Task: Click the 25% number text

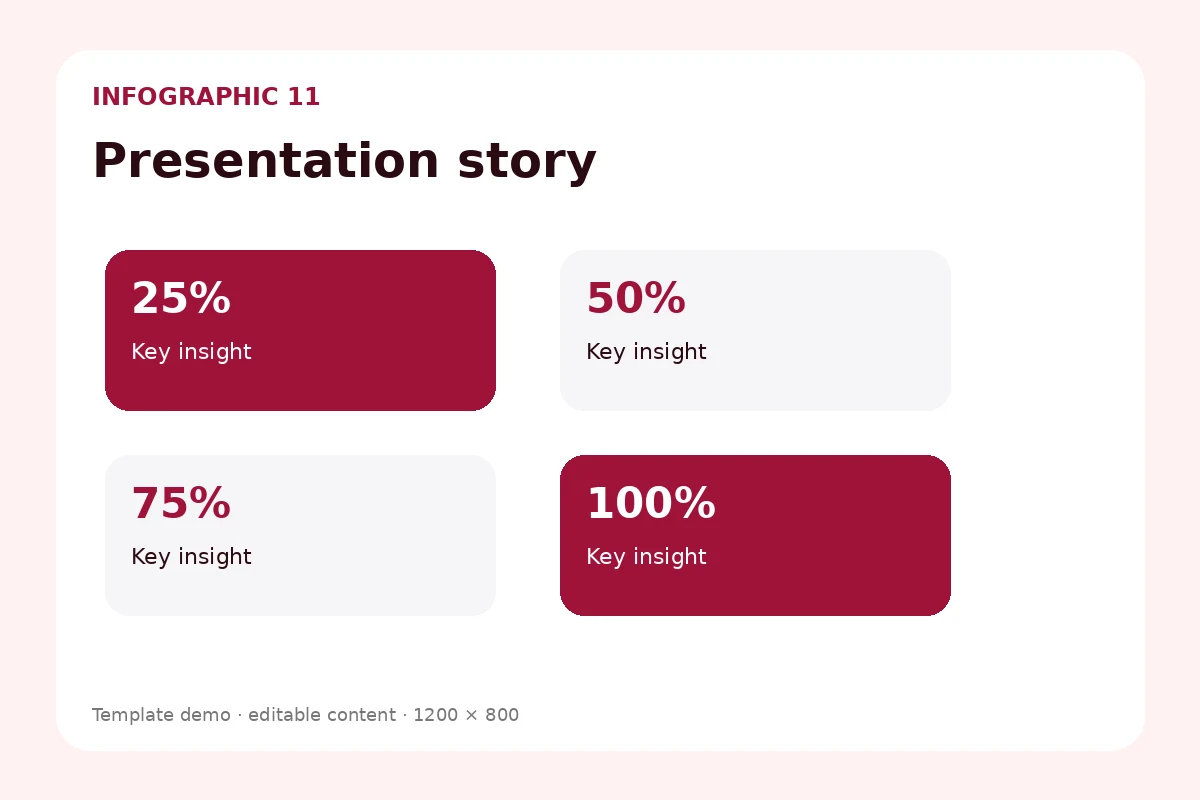Action: (x=181, y=298)
